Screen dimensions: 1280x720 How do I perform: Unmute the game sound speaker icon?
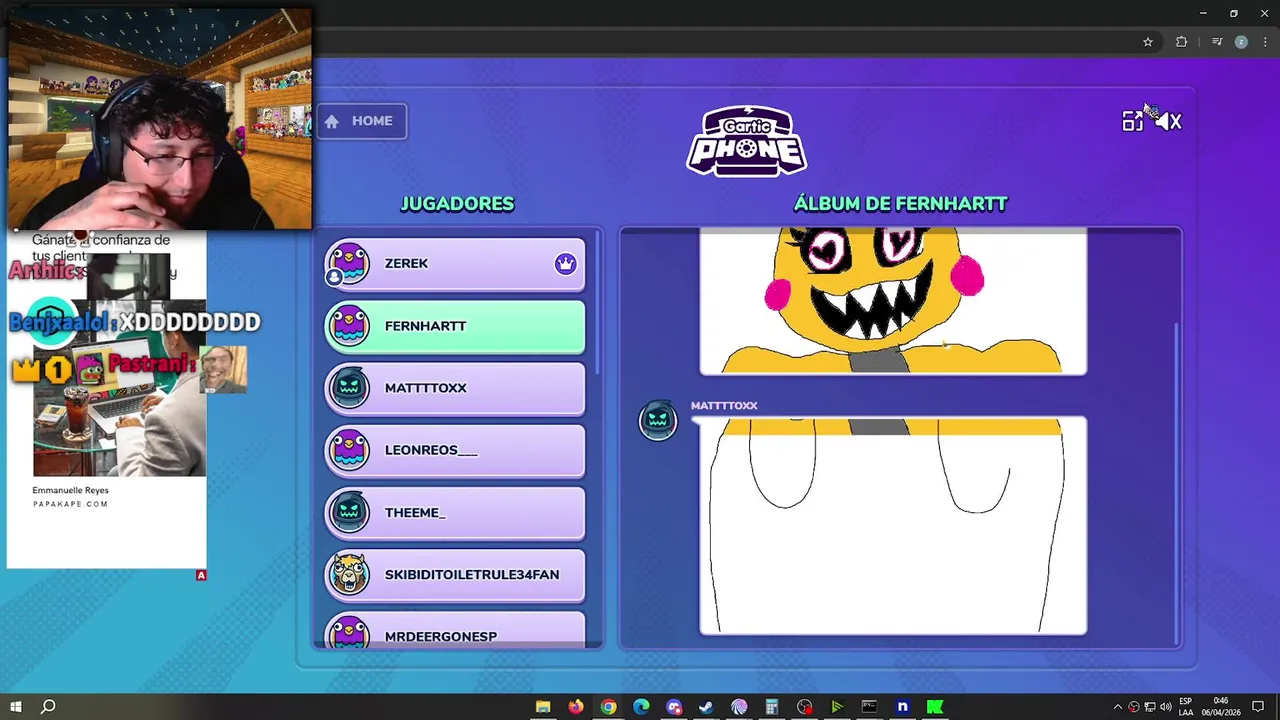pyautogui.click(x=1169, y=121)
